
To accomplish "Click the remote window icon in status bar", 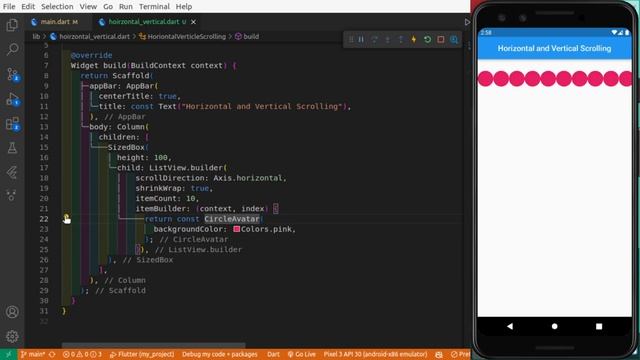I will coord(8,354).
